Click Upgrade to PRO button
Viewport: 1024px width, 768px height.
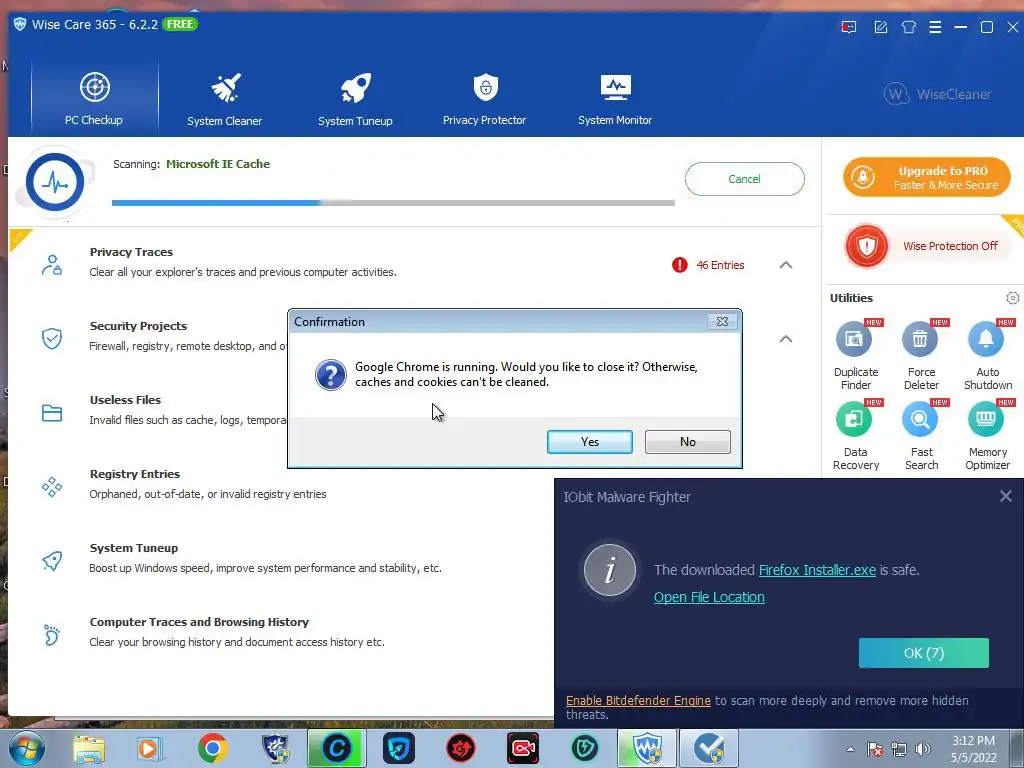pos(927,177)
